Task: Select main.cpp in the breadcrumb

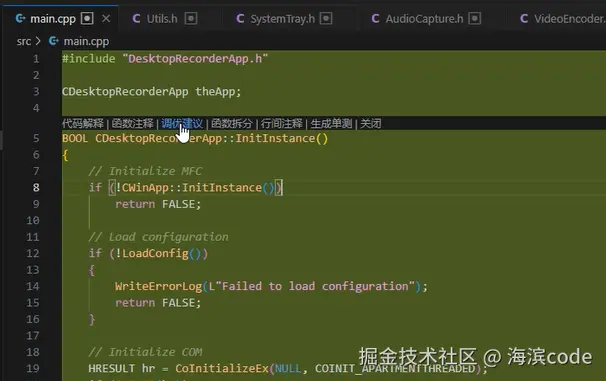Action: pos(86,41)
